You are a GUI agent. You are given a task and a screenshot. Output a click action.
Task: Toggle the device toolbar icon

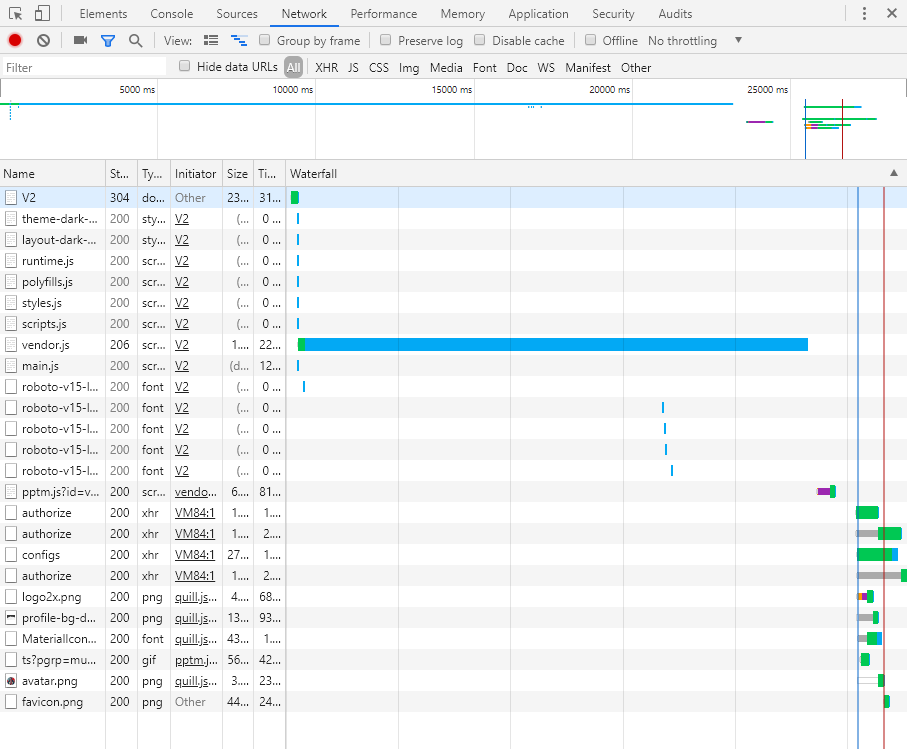click(x=42, y=13)
